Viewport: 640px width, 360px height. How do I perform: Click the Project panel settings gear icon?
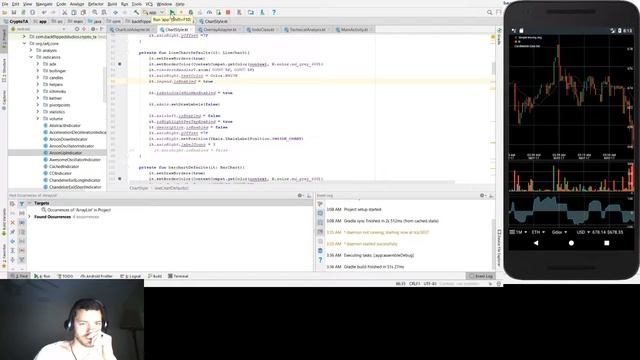point(93,29)
